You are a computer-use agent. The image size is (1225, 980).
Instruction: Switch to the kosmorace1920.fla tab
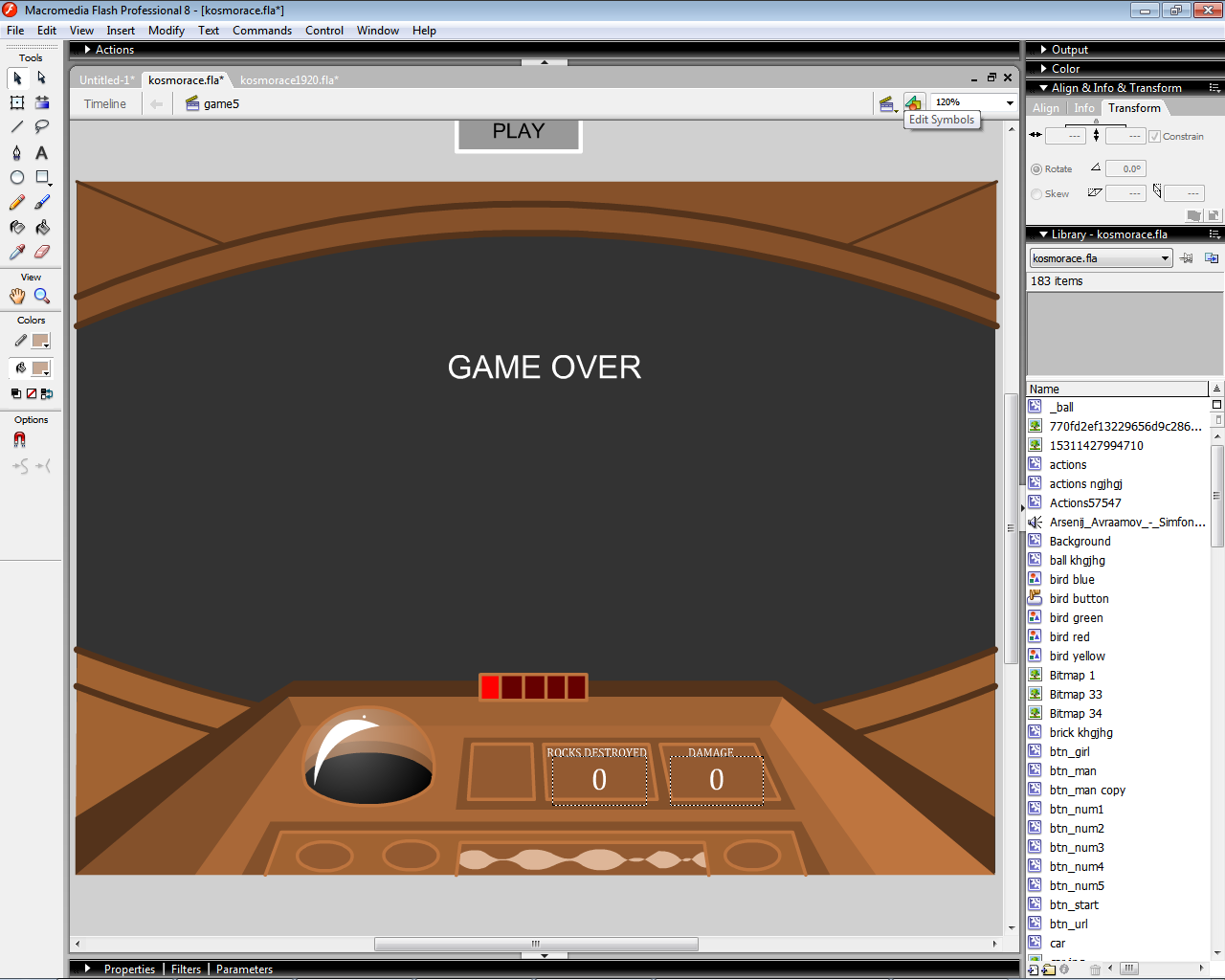[x=289, y=80]
